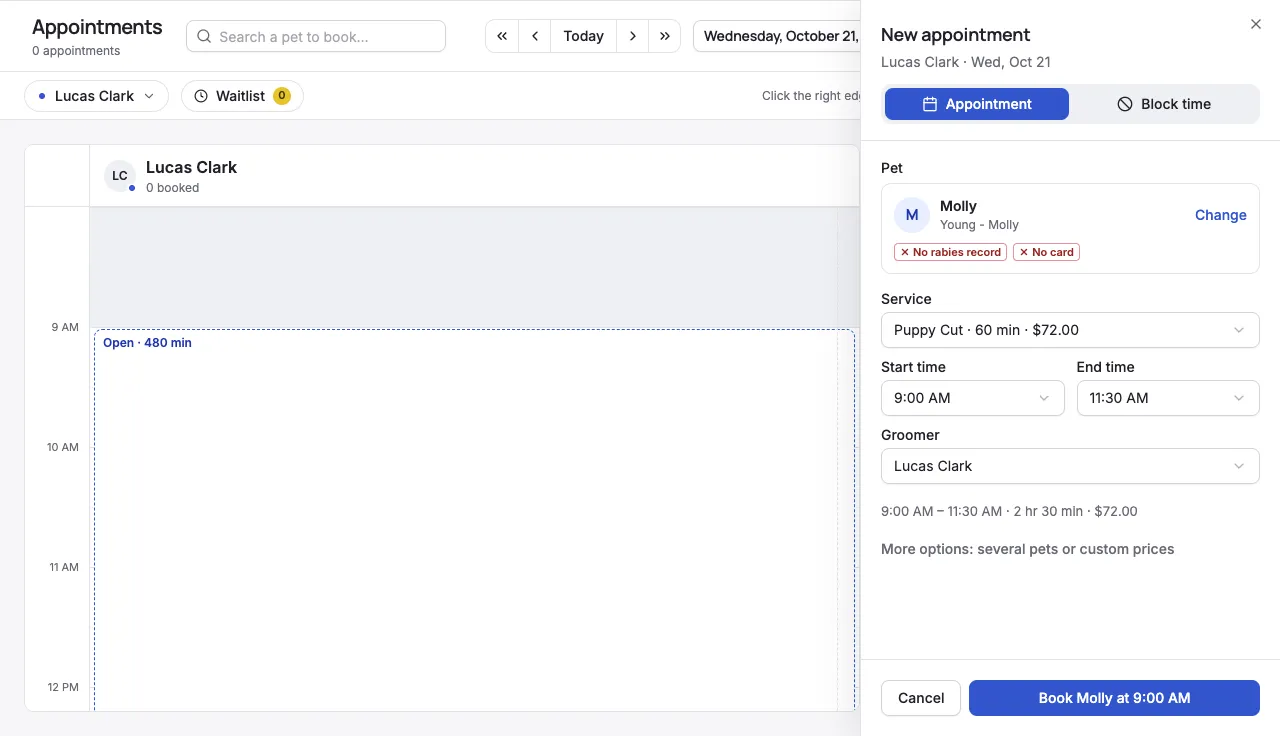The width and height of the screenshot is (1280, 736).
Task: Open the End time 11:30 AM dropdown
Action: 1168,398
